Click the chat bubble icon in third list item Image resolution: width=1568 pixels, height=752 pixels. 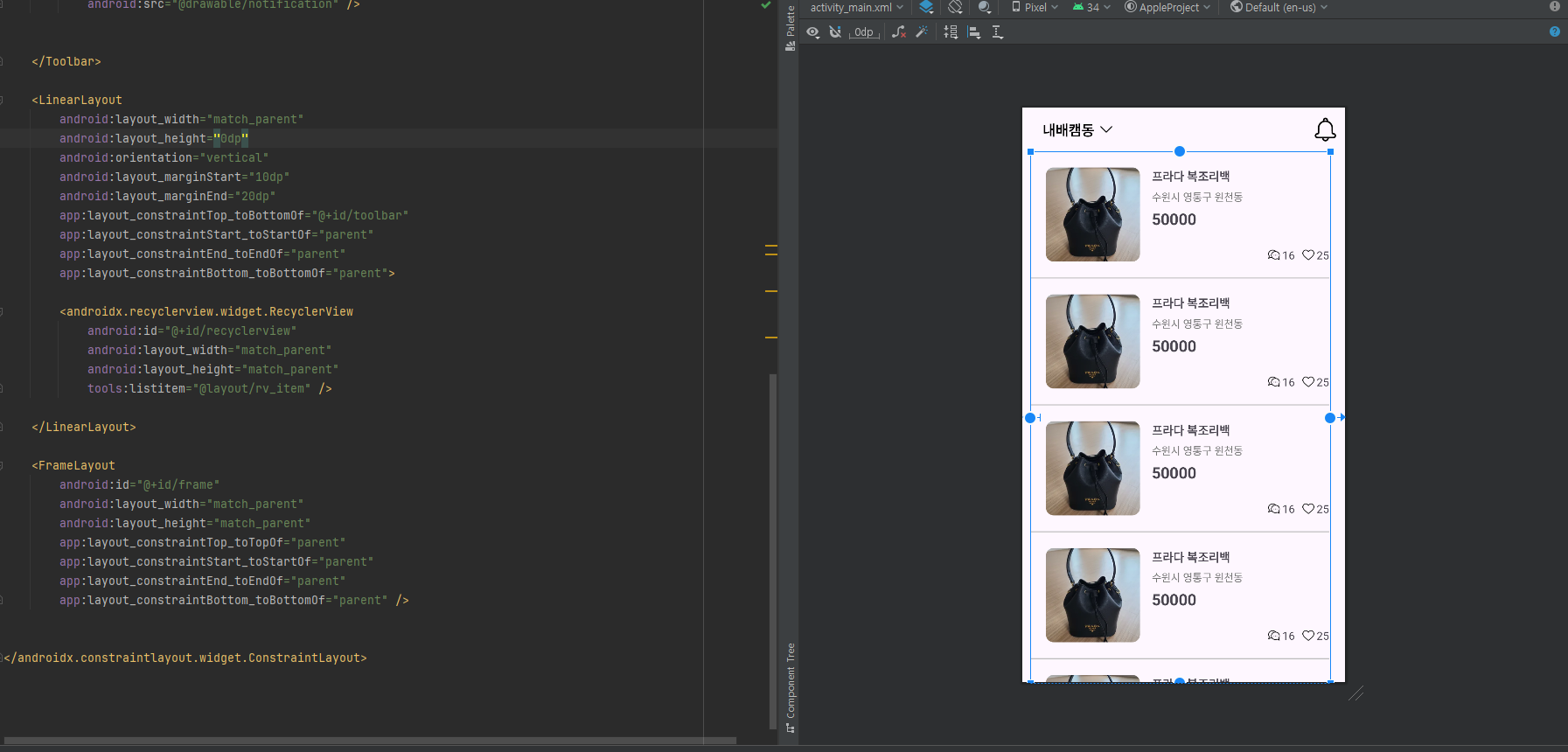tap(1273, 509)
